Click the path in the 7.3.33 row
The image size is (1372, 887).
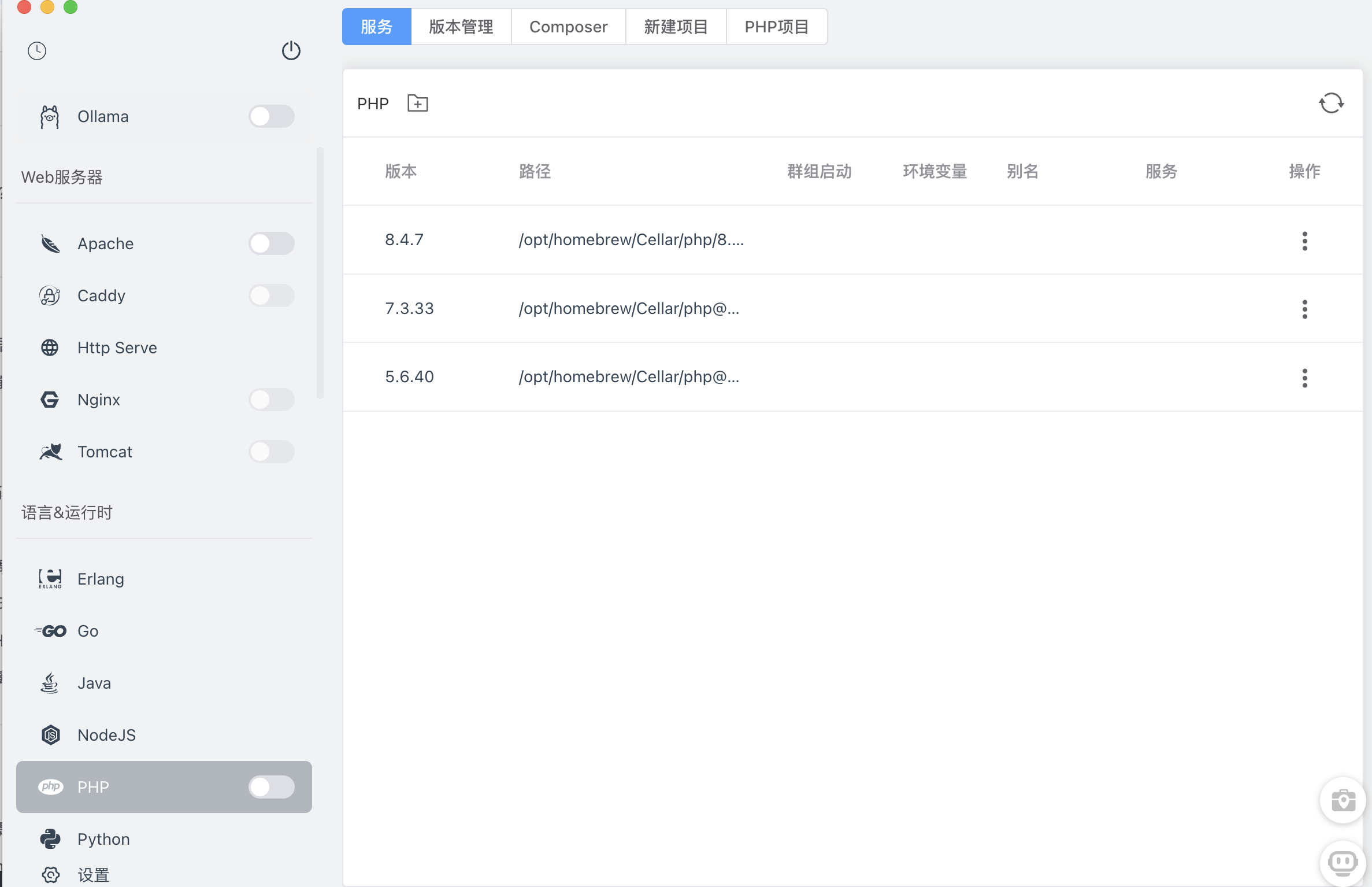point(629,308)
